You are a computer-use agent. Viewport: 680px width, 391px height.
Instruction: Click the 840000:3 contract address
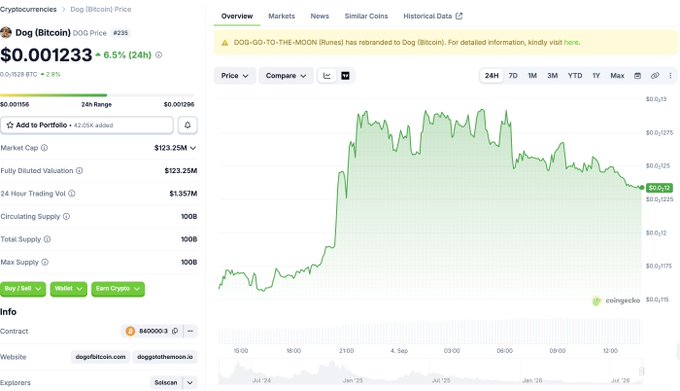[x=153, y=331]
